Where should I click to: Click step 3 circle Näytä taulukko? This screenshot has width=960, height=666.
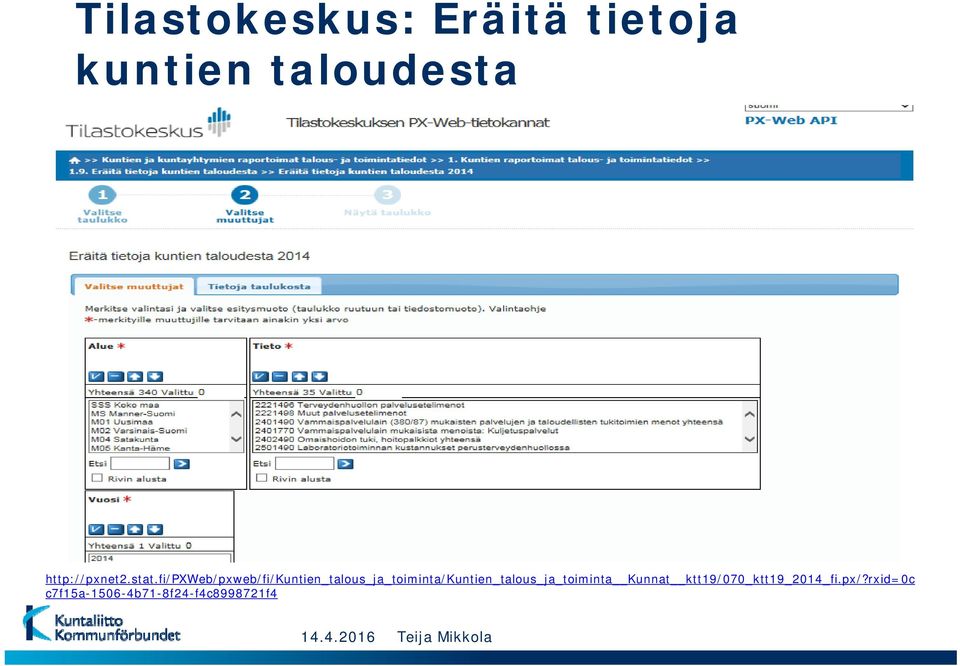pos(387,195)
